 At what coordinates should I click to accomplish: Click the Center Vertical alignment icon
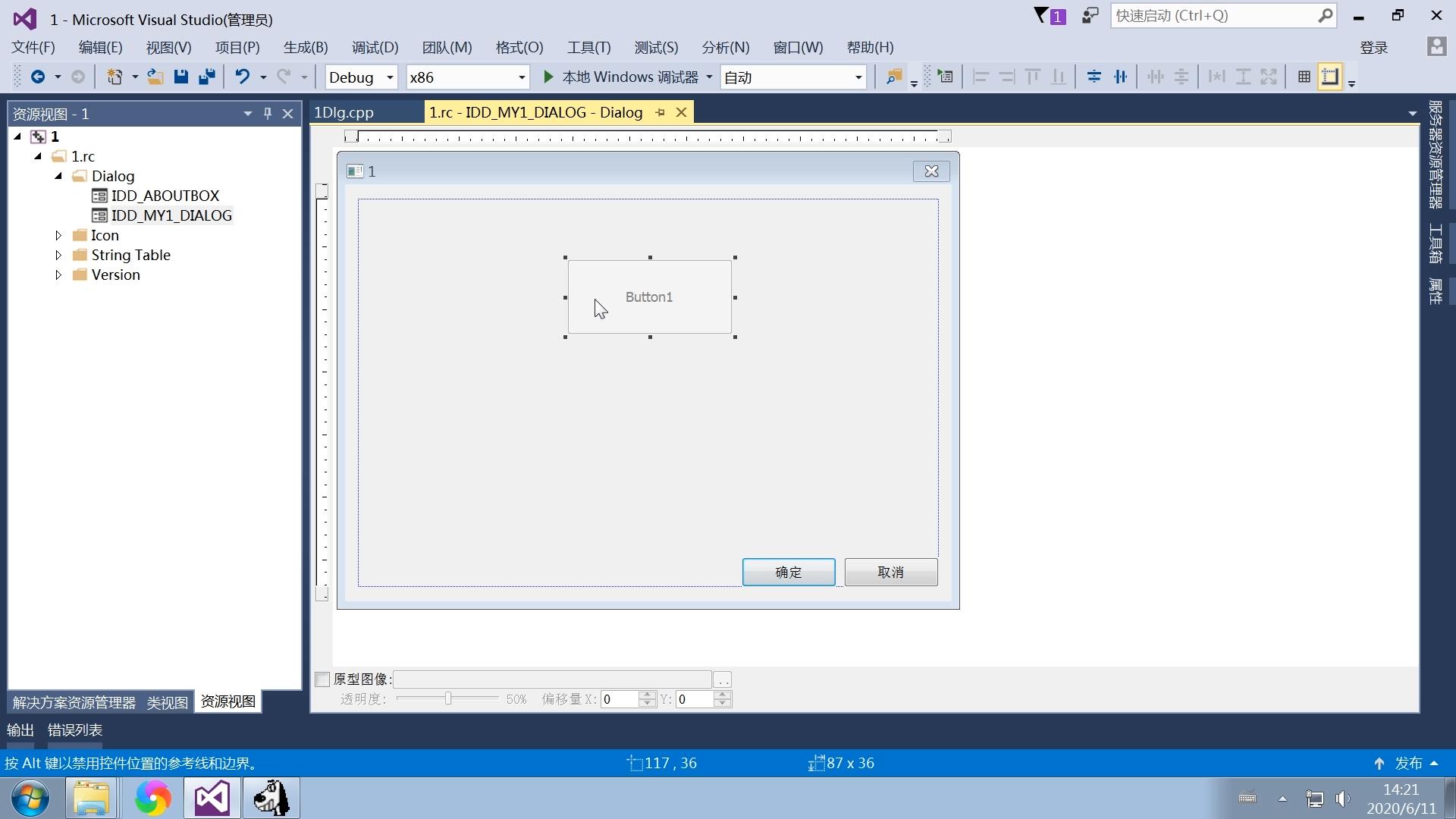click(1094, 77)
